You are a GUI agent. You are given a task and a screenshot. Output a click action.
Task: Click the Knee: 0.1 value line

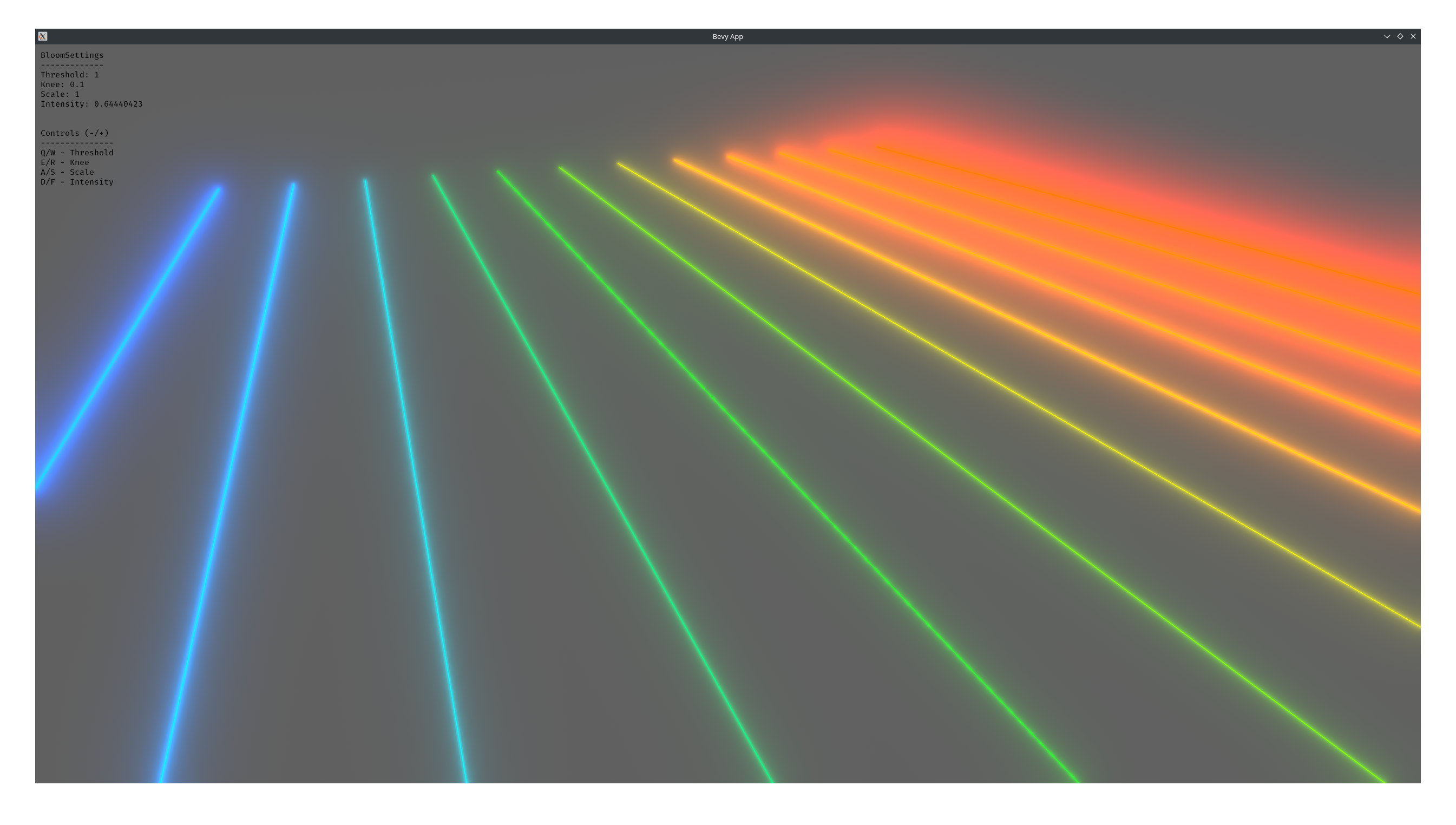(x=62, y=84)
